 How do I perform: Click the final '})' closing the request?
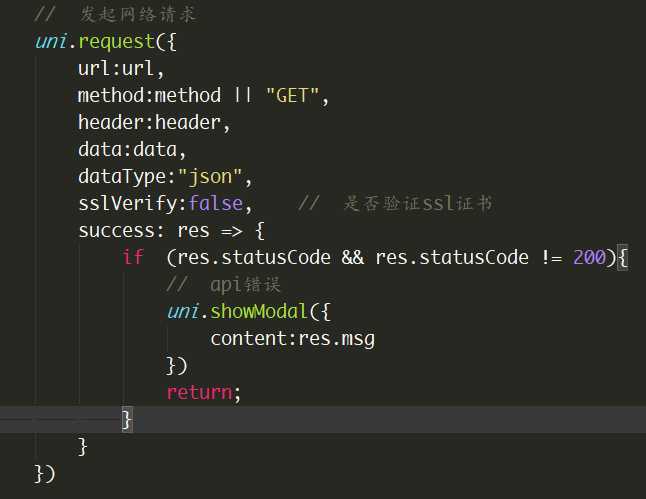tap(44, 474)
